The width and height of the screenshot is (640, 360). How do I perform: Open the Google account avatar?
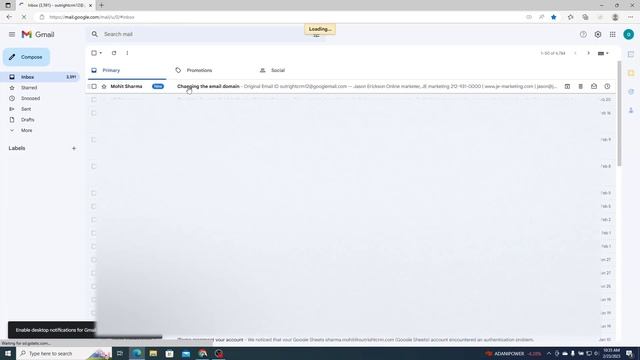coord(629,35)
